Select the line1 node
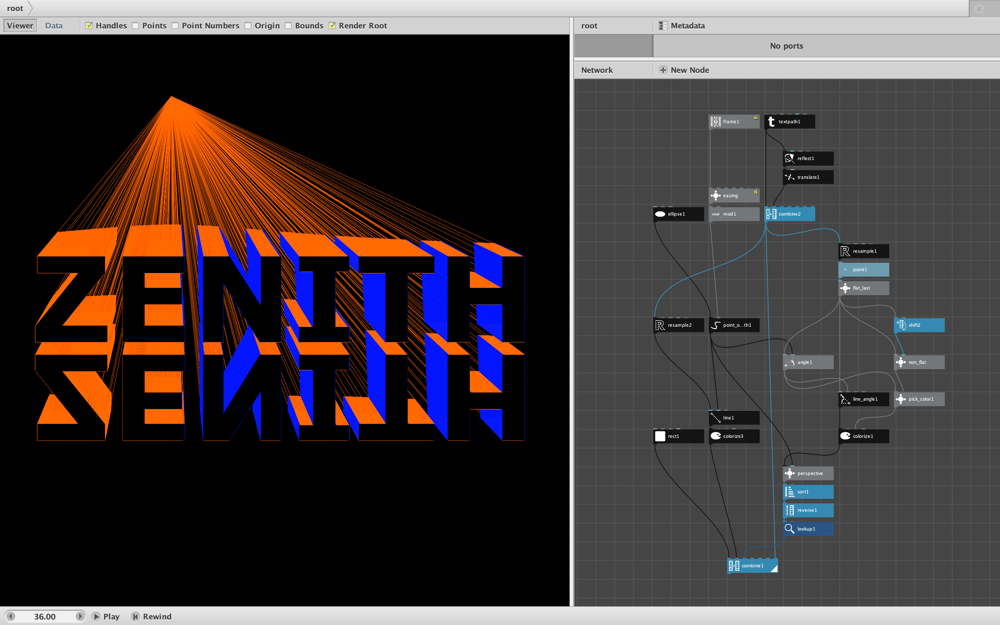Viewport: 1000px width, 625px height. [734, 417]
